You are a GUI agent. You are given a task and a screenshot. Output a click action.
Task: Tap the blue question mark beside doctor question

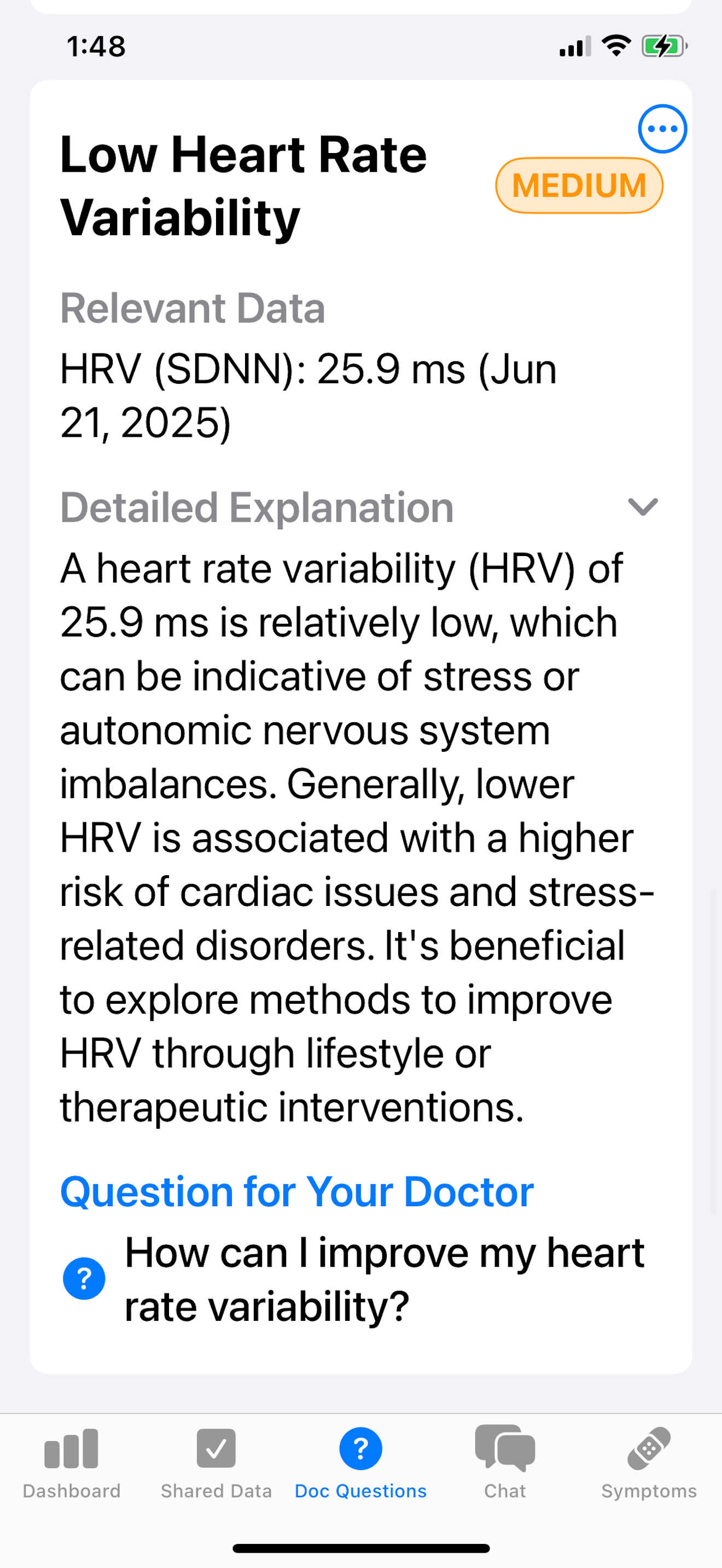pyautogui.click(x=84, y=1278)
